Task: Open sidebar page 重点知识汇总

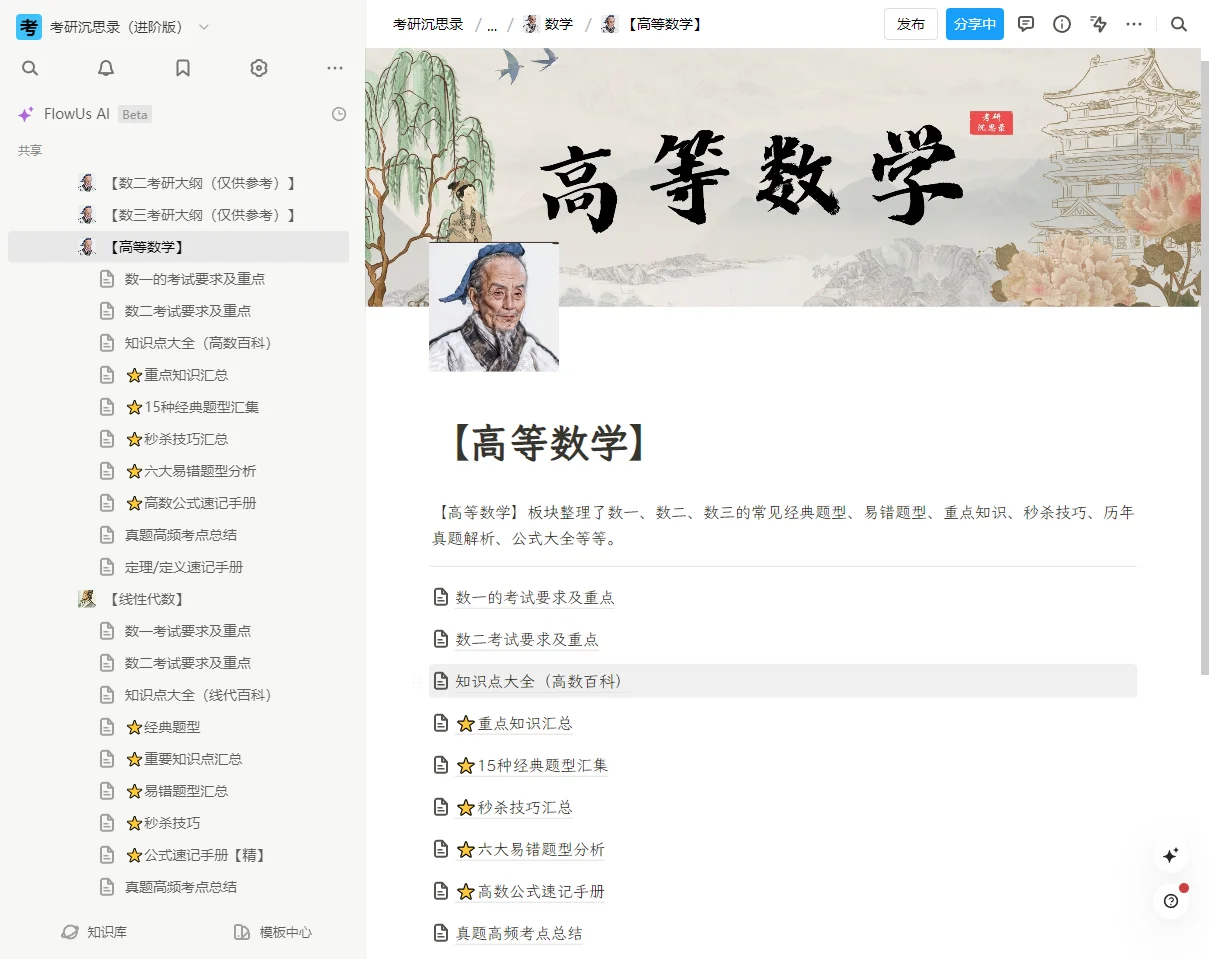Action: [x=178, y=375]
